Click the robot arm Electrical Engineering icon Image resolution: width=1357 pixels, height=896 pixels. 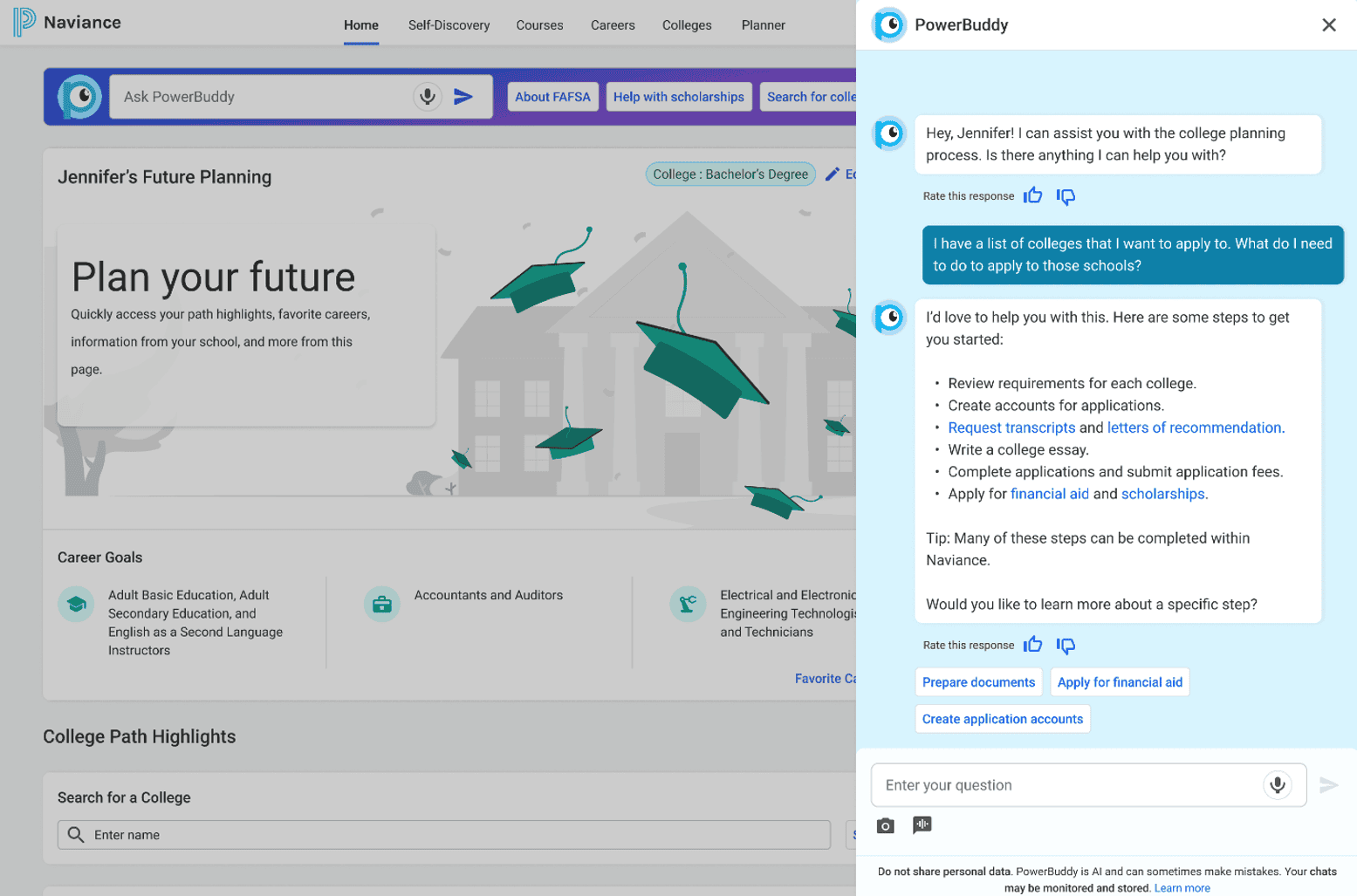pyautogui.click(x=688, y=604)
